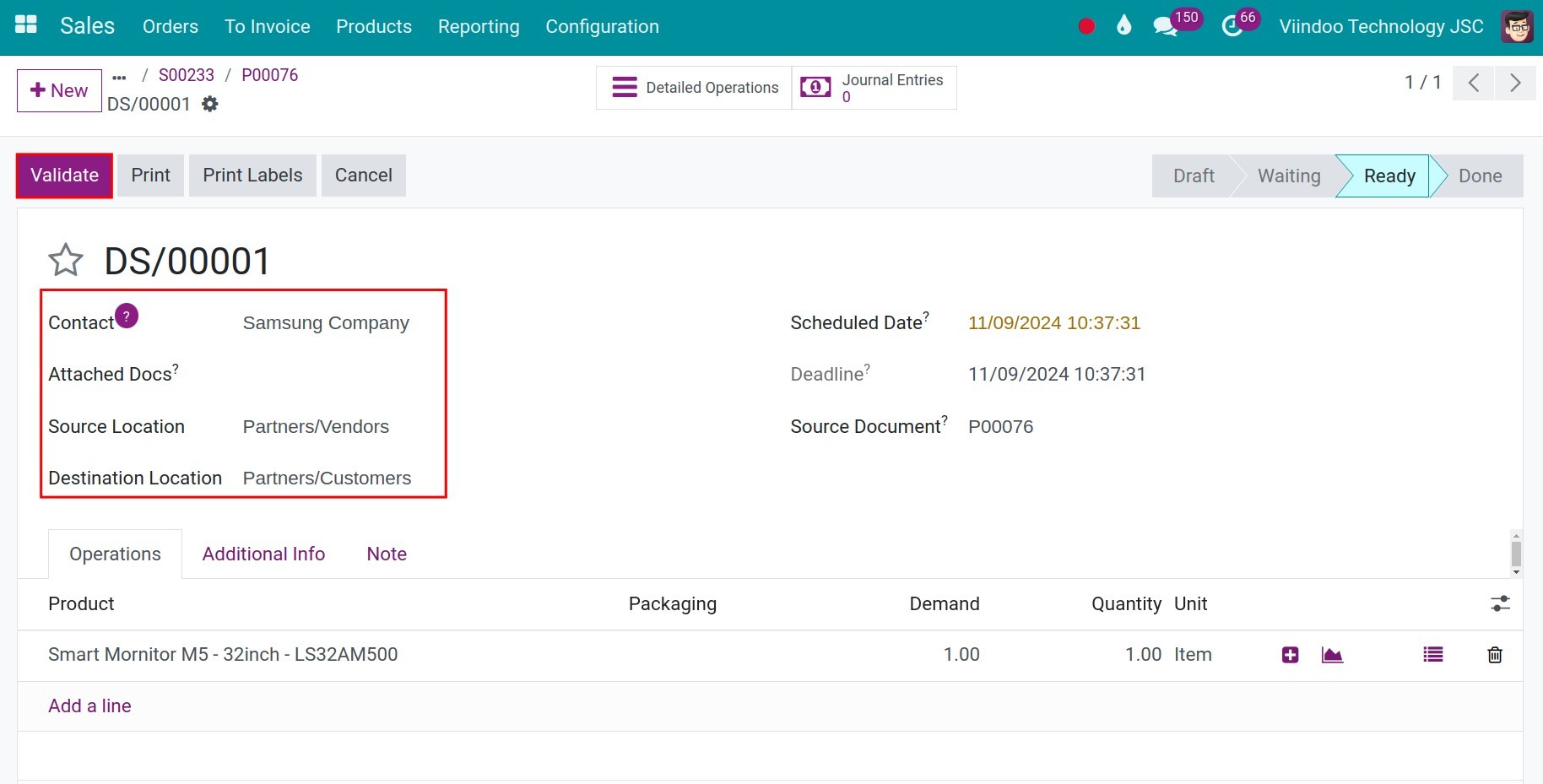Open the Orders menu

(171, 26)
